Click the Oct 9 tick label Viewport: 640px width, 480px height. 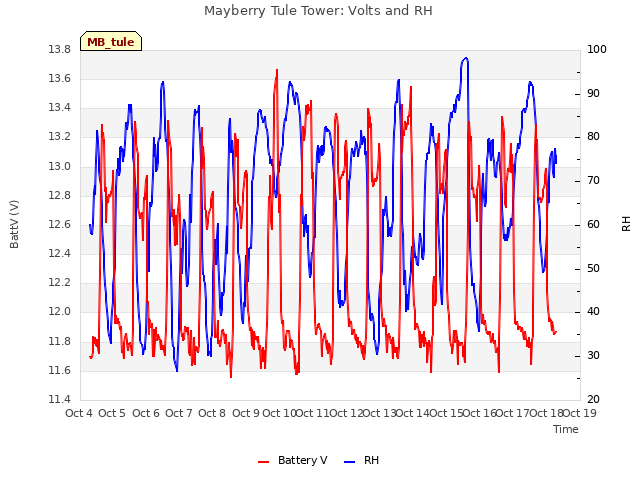246,413
